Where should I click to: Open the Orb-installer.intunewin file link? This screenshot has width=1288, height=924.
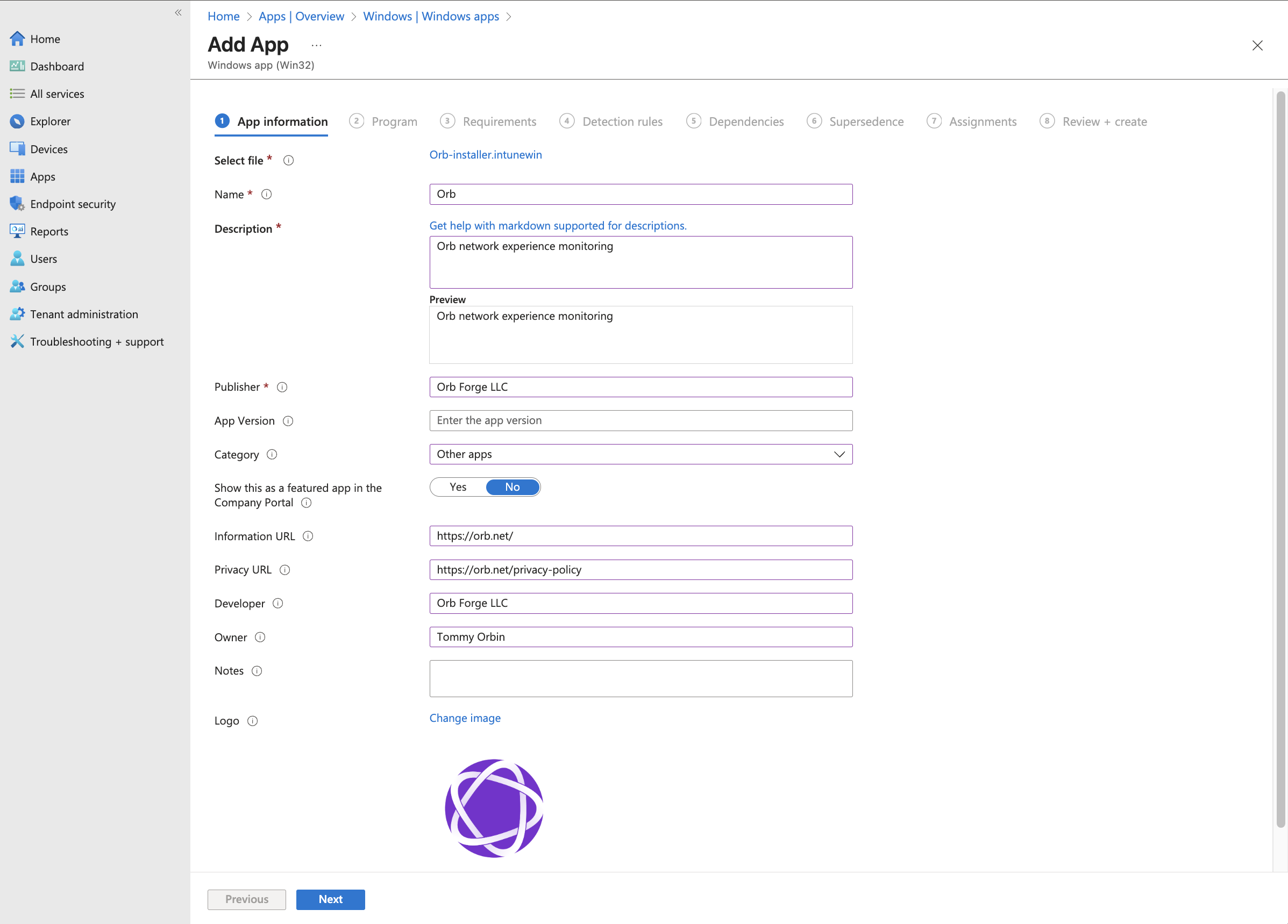pos(485,155)
